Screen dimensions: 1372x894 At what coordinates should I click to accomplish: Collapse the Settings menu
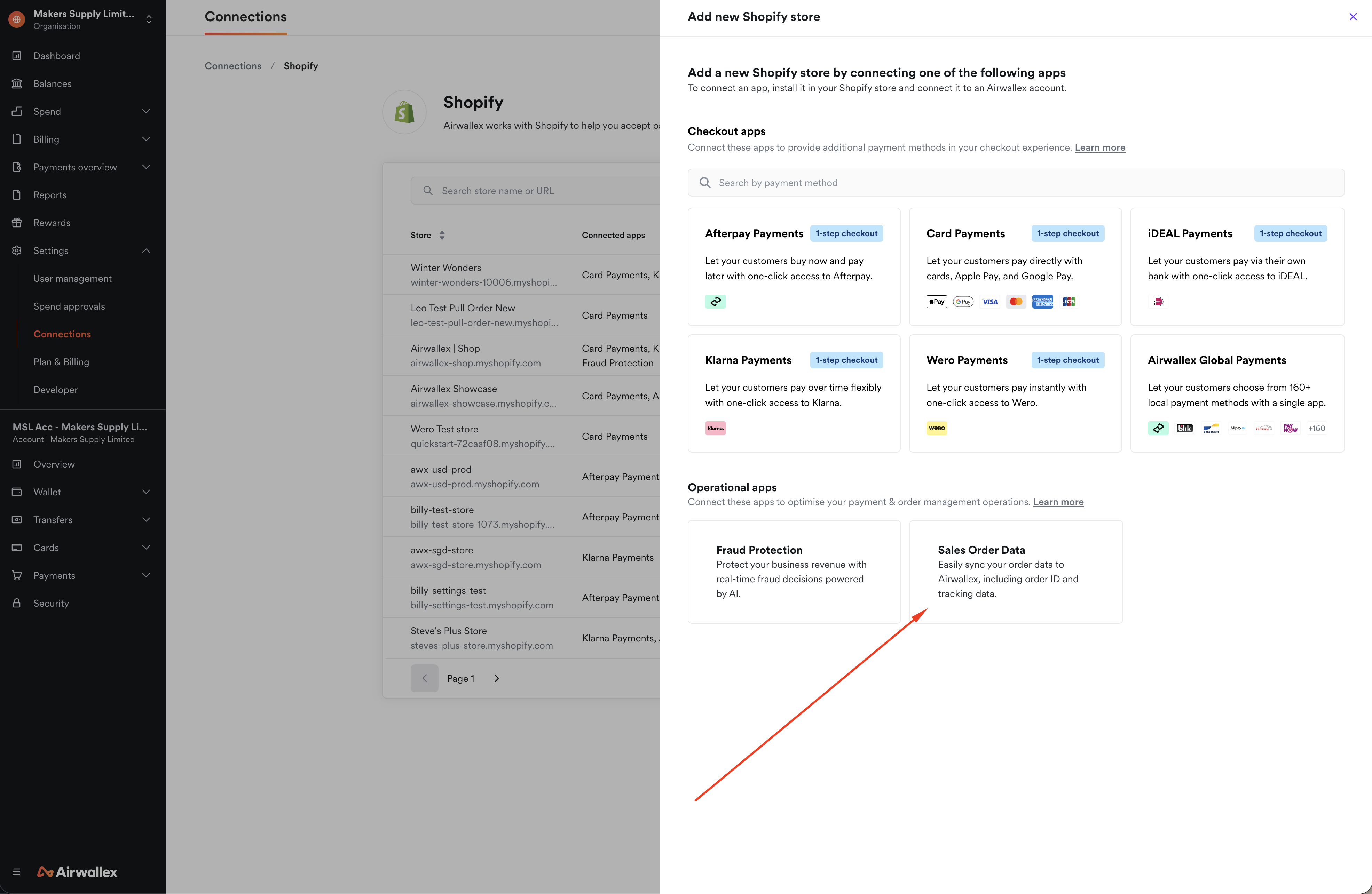146,250
